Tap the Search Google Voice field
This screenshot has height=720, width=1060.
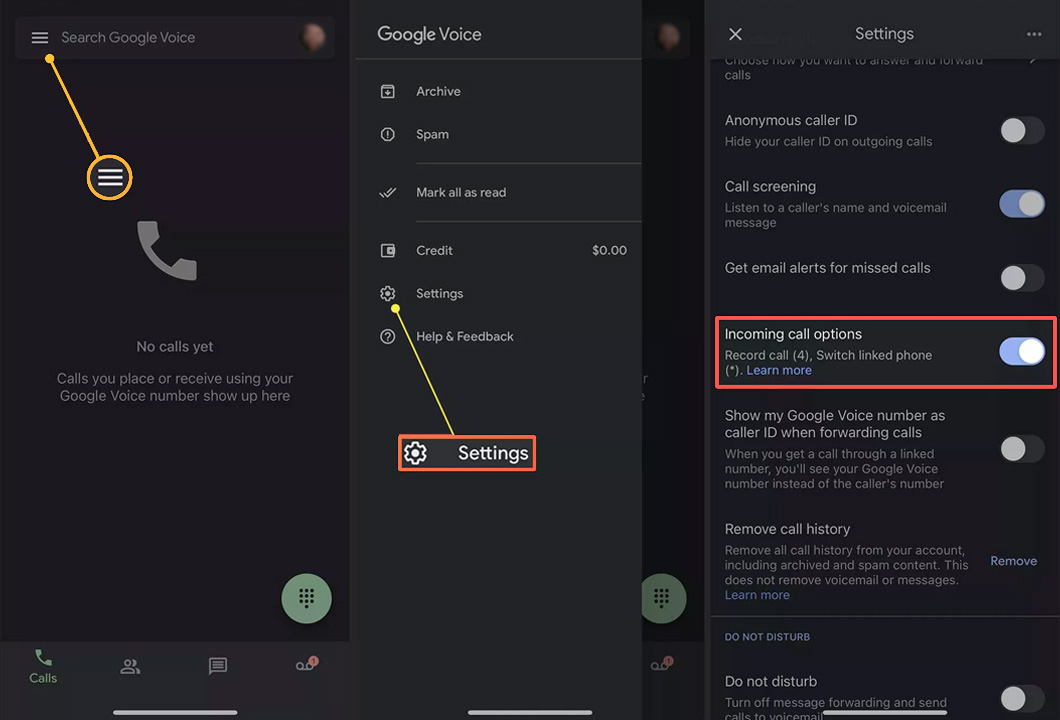tap(175, 38)
